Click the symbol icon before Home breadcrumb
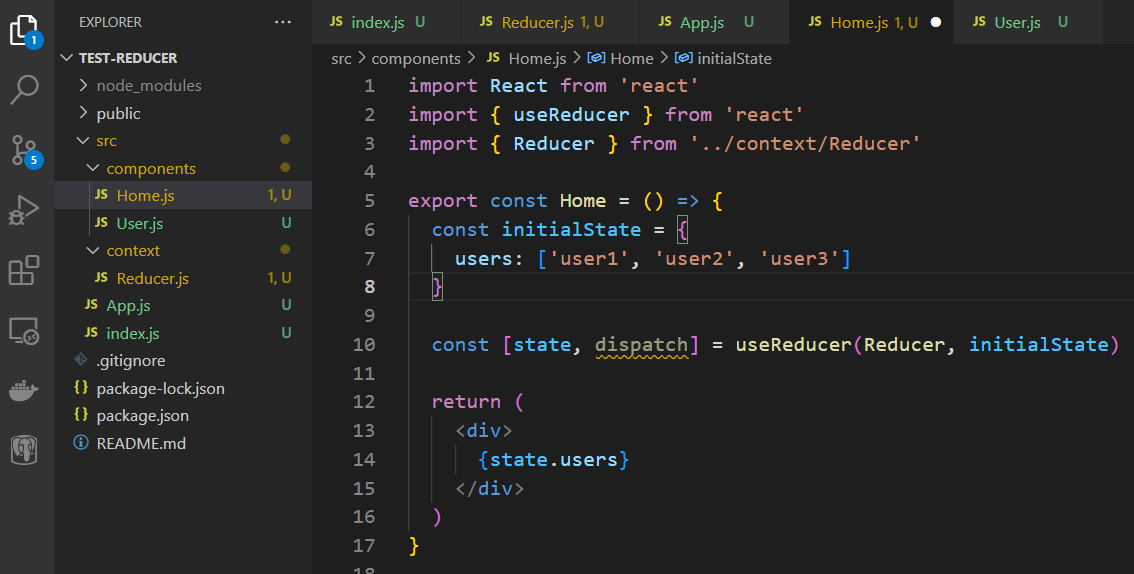Image resolution: width=1134 pixels, height=574 pixels. pos(596,59)
